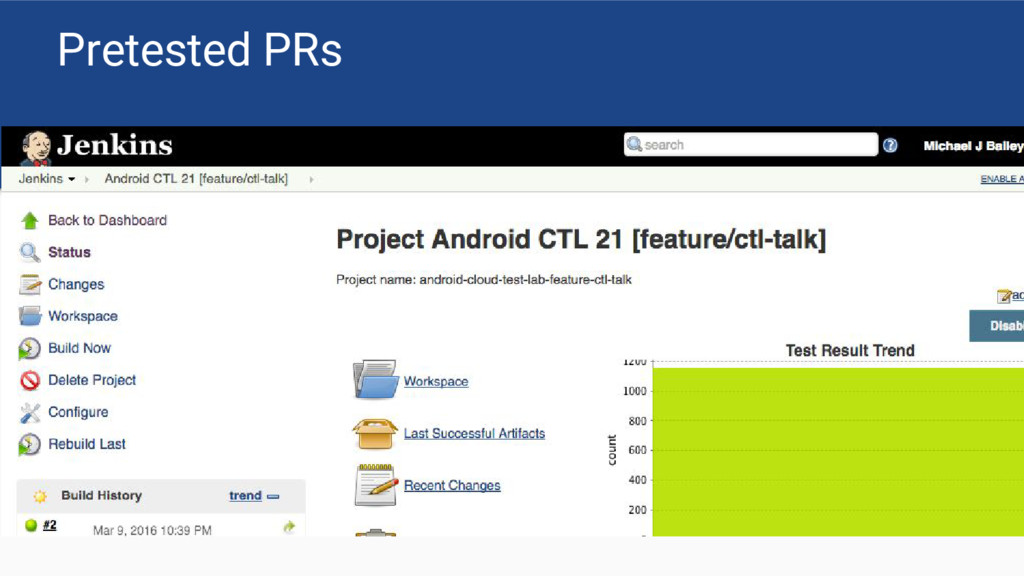The height and width of the screenshot is (576, 1024).
Task: Click the 'Mar 9, 2016 10:39 PM' build timestamp
Action: tap(152, 530)
